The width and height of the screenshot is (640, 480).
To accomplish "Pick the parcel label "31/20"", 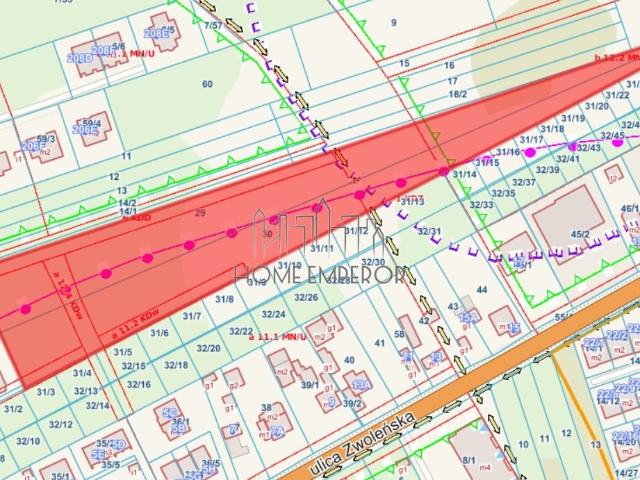I will (597, 106).
